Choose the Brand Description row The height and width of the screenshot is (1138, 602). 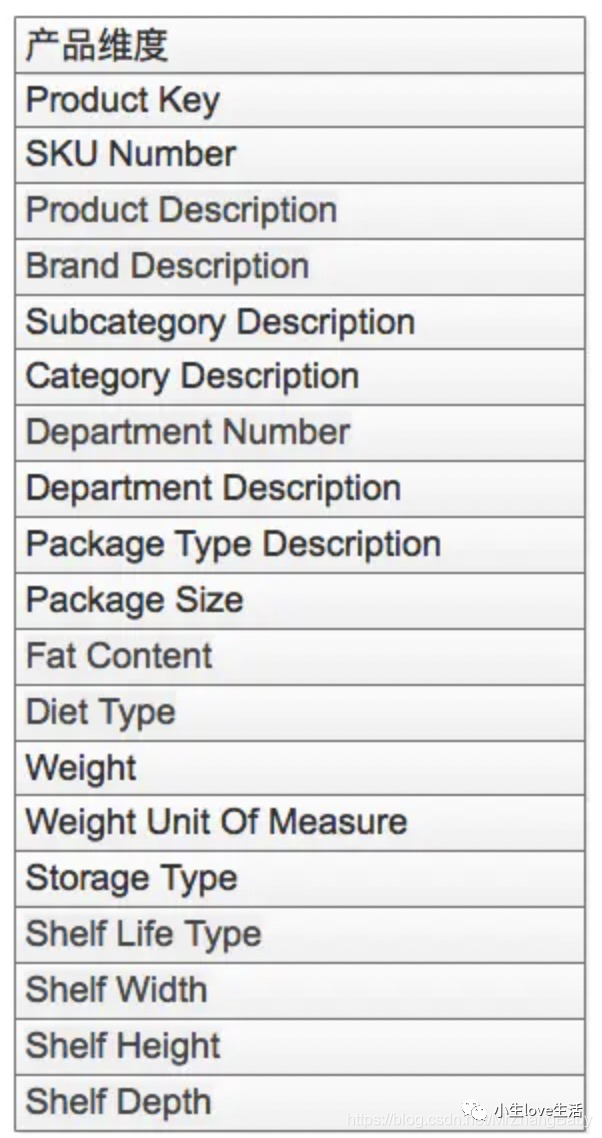tap(300, 267)
